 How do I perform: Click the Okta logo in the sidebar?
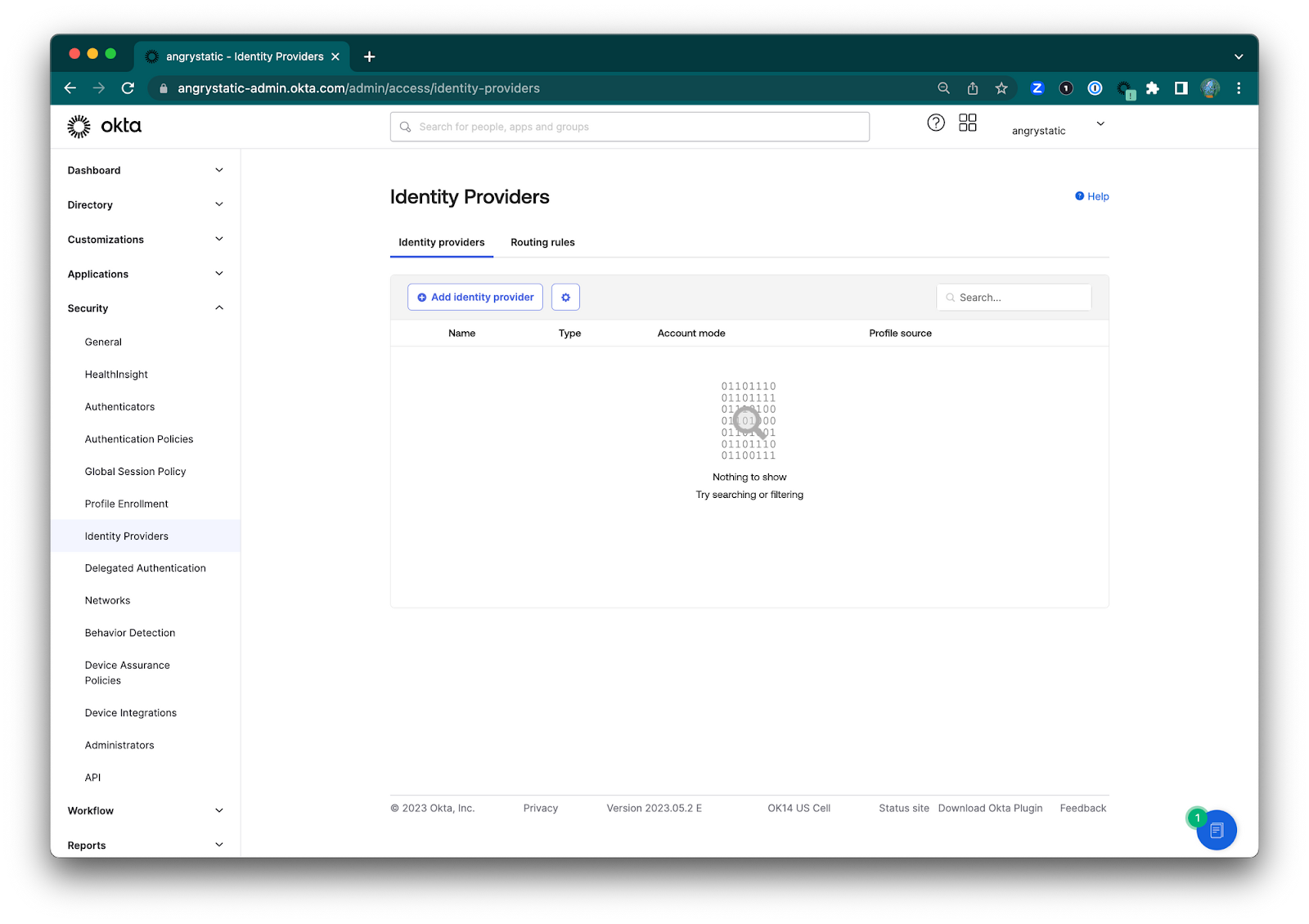(x=103, y=126)
